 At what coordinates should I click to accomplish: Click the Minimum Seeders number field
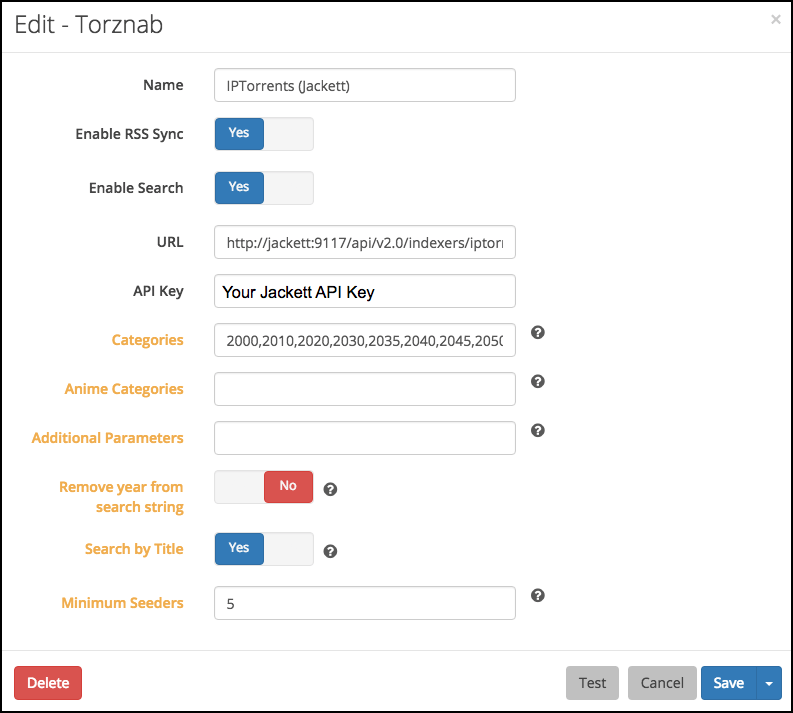[364, 603]
